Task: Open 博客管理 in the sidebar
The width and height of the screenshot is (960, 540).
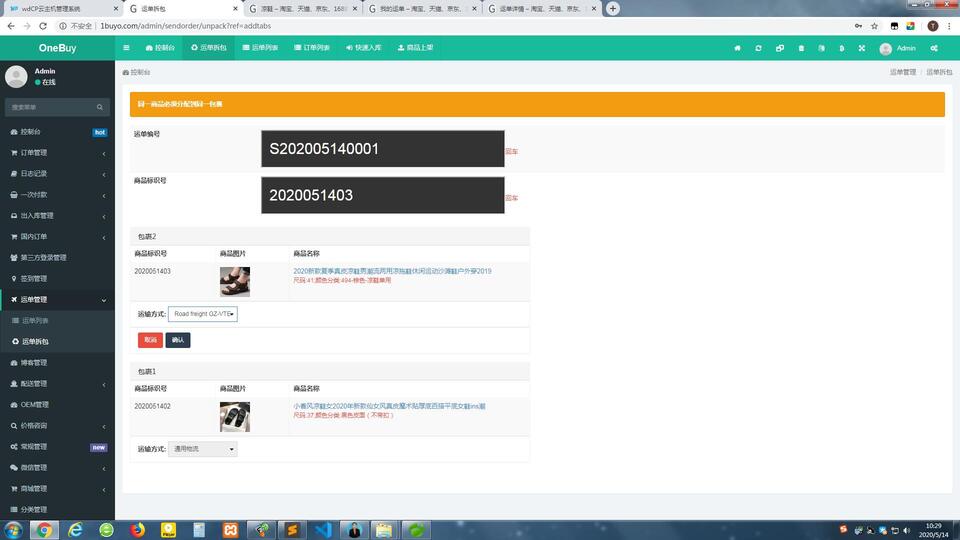Action: click(x=58, y=362)
